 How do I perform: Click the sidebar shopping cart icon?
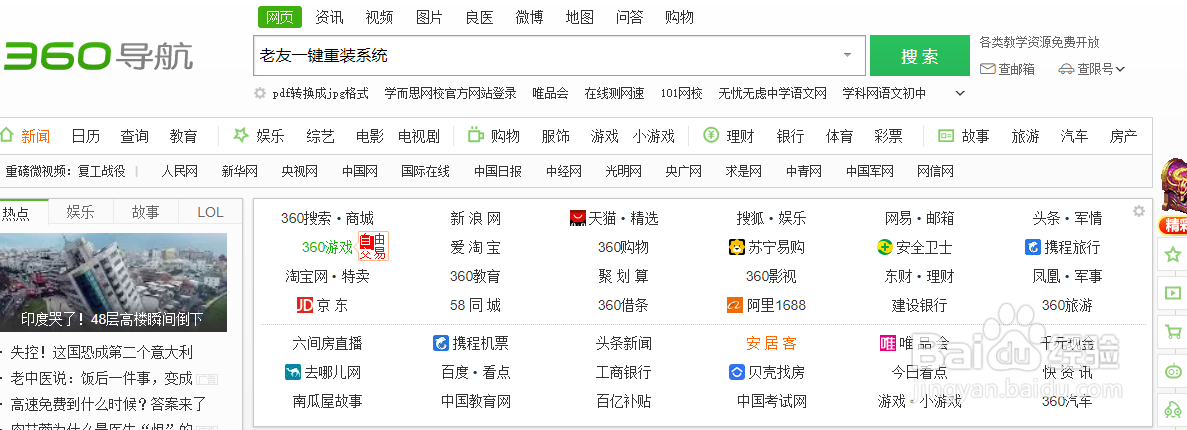(1173, 332)
